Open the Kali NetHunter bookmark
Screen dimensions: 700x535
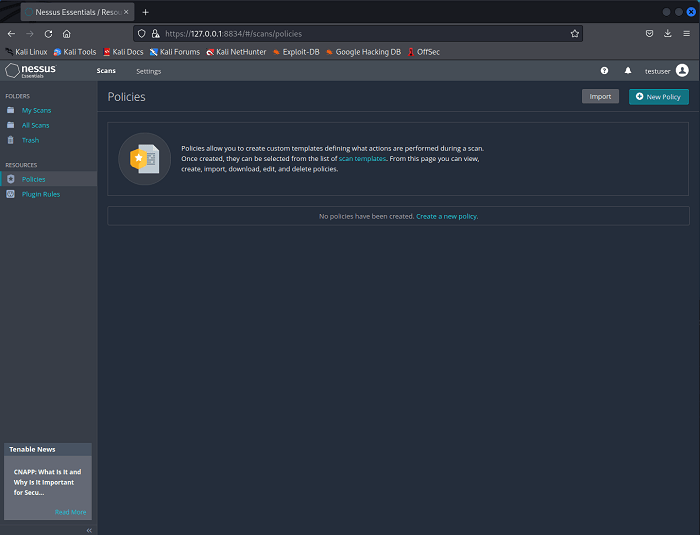coord(236,52)
